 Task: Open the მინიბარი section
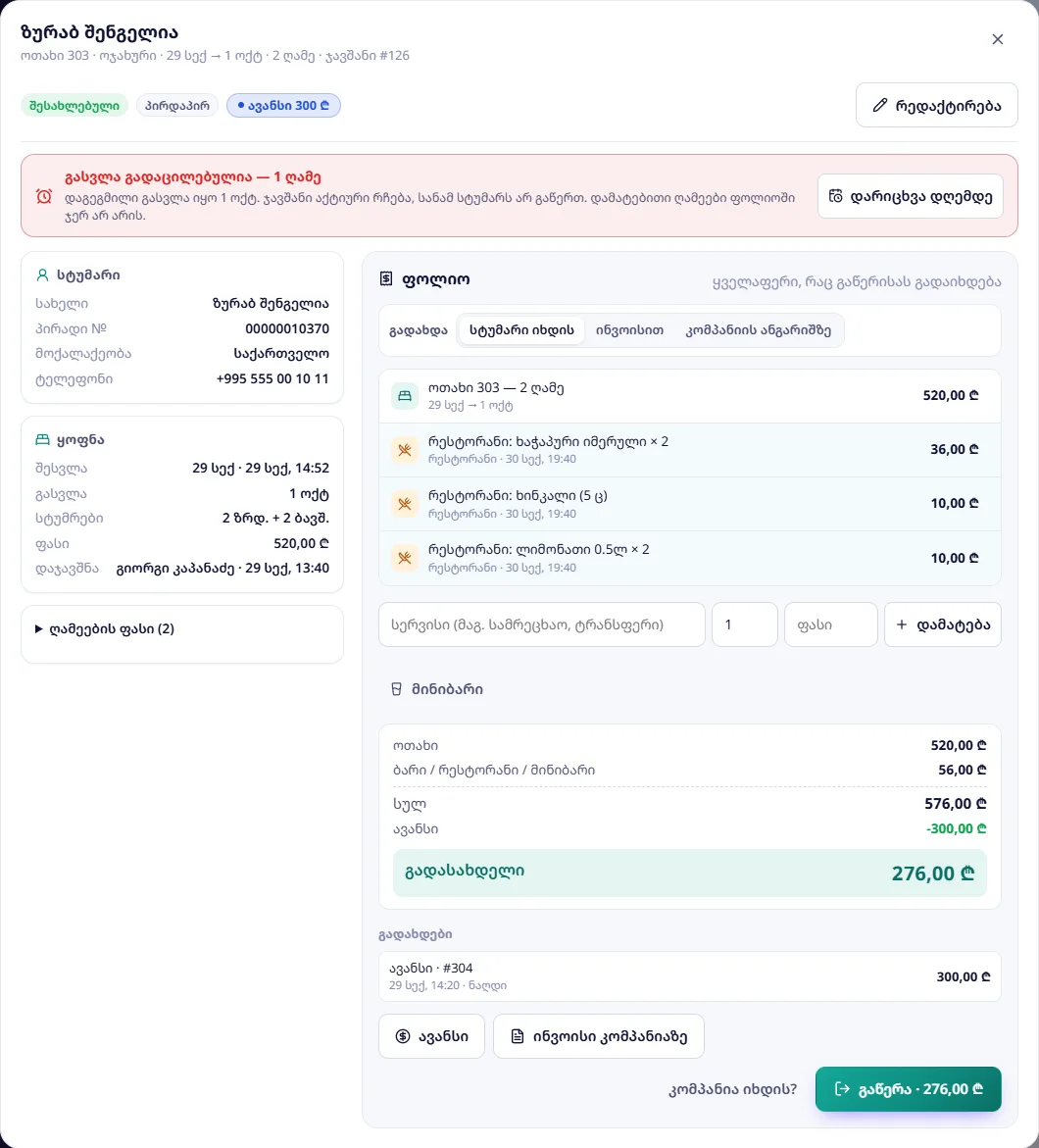click(437, 689)
